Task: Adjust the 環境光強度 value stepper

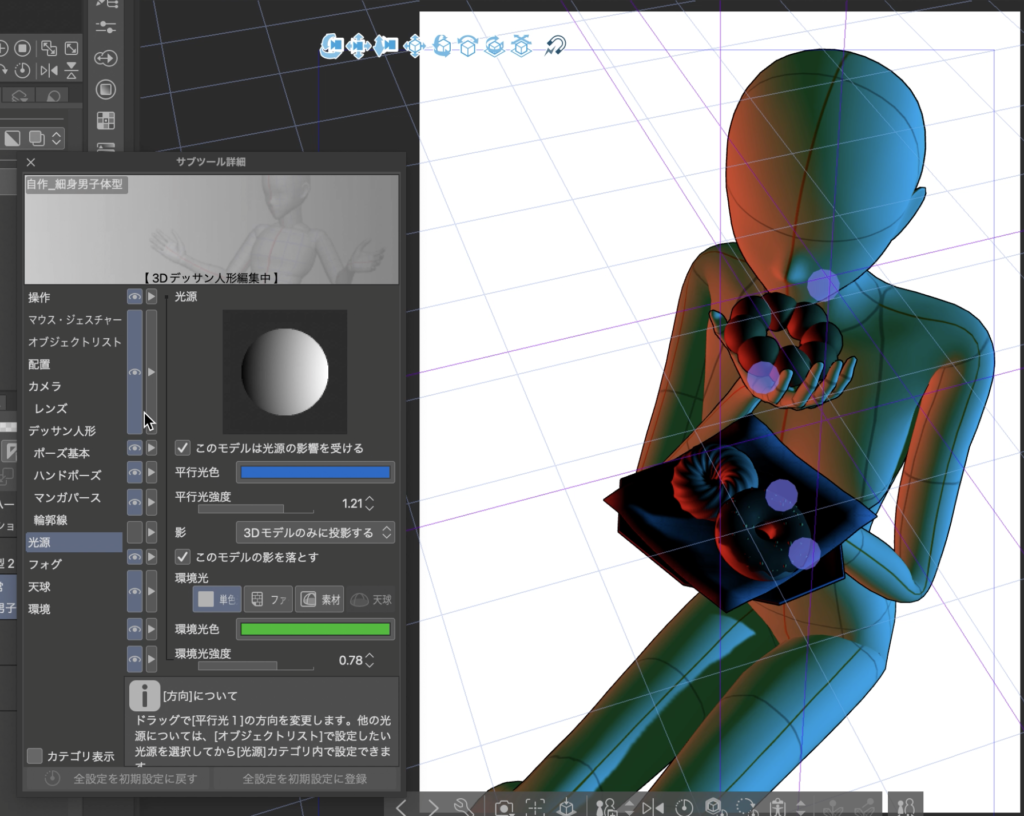Action: pos(370,660)
